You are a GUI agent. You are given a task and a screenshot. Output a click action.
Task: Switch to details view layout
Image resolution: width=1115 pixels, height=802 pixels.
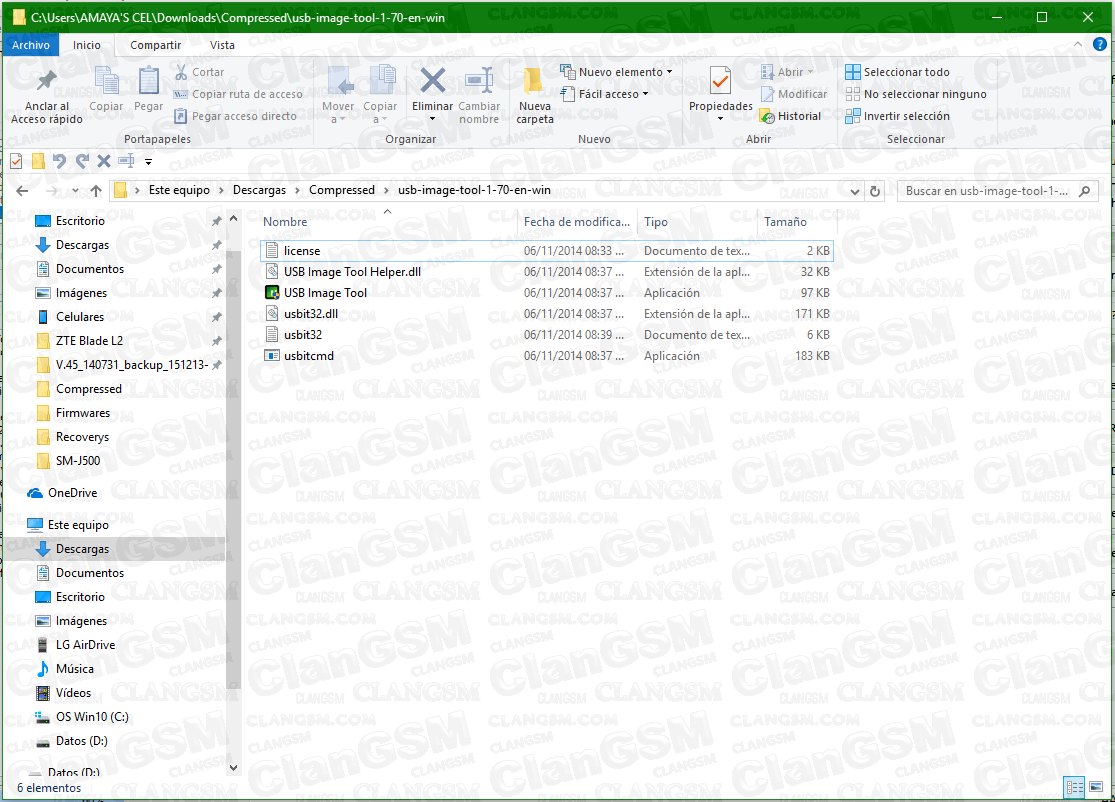(x=1074, y=787)
